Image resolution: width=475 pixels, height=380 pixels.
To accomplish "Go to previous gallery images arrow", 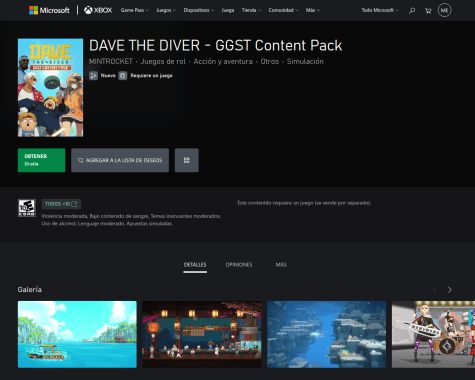I will point(435,290).
